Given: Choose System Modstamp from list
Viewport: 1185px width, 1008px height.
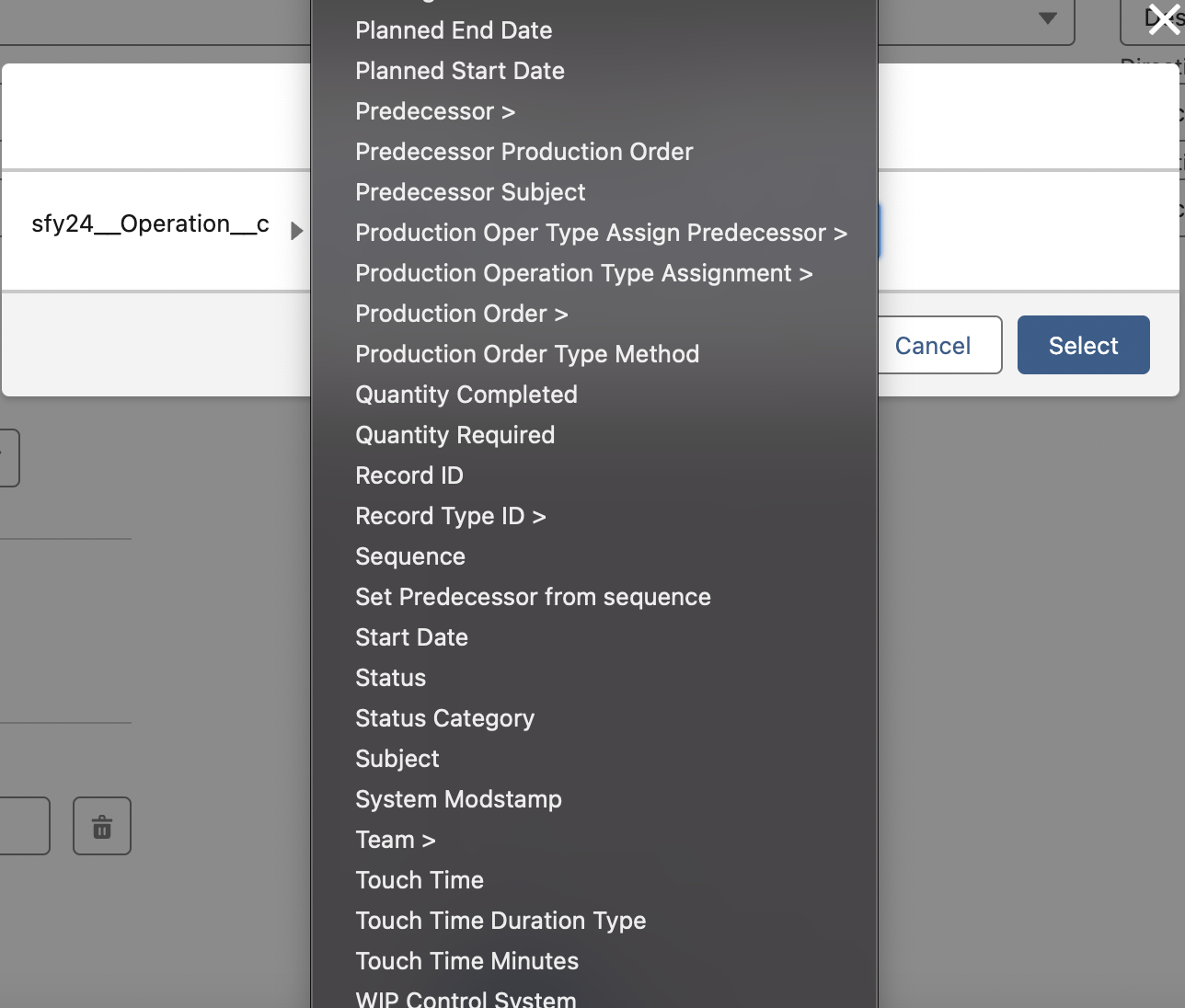Looking at the screenshot, I should (x=458, y=799).
